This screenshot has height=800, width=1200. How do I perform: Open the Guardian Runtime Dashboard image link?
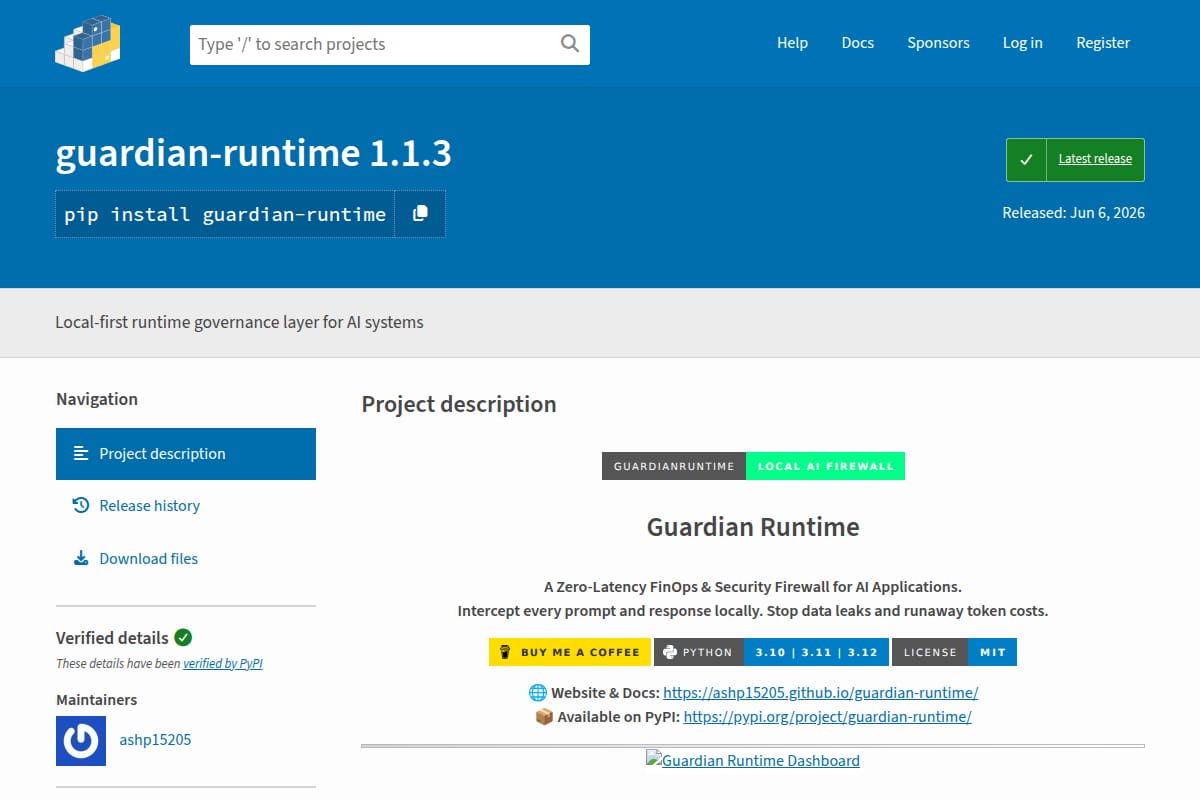click(x=753, y=760)
